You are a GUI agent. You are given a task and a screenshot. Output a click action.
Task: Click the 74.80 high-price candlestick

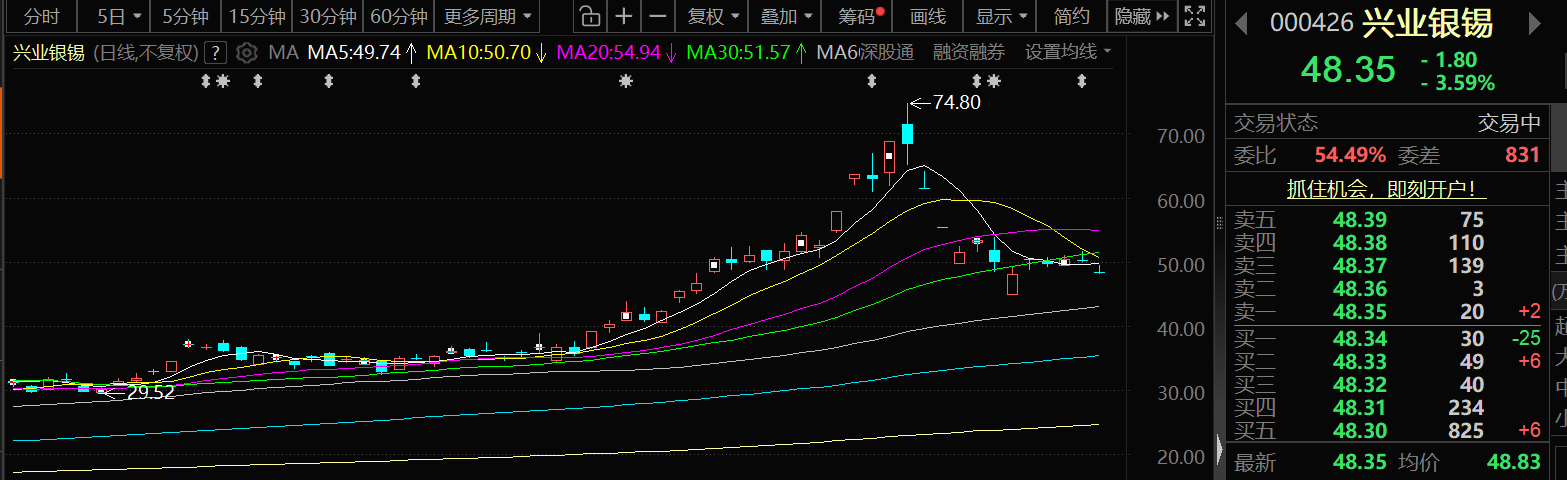point(907,133)
